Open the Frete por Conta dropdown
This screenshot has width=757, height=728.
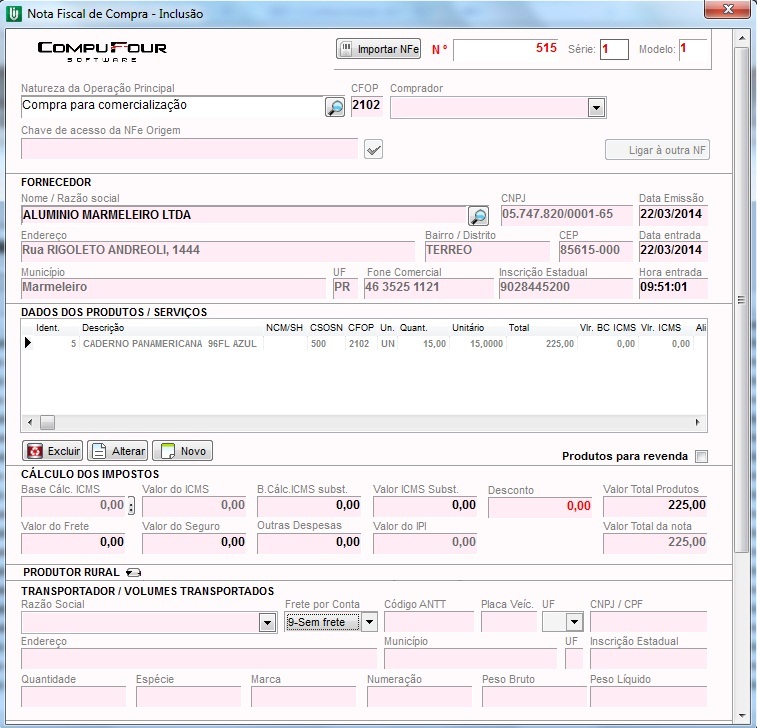[368, 622]
